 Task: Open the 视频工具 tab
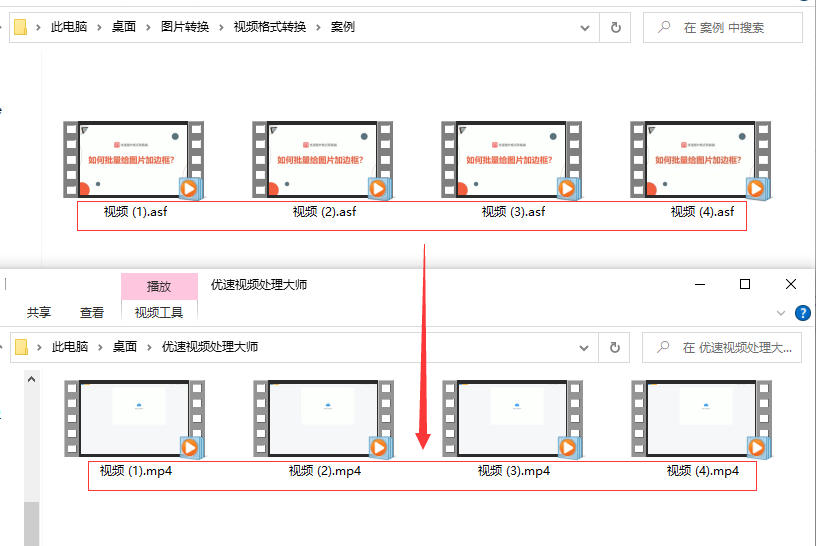pos(159,313)
